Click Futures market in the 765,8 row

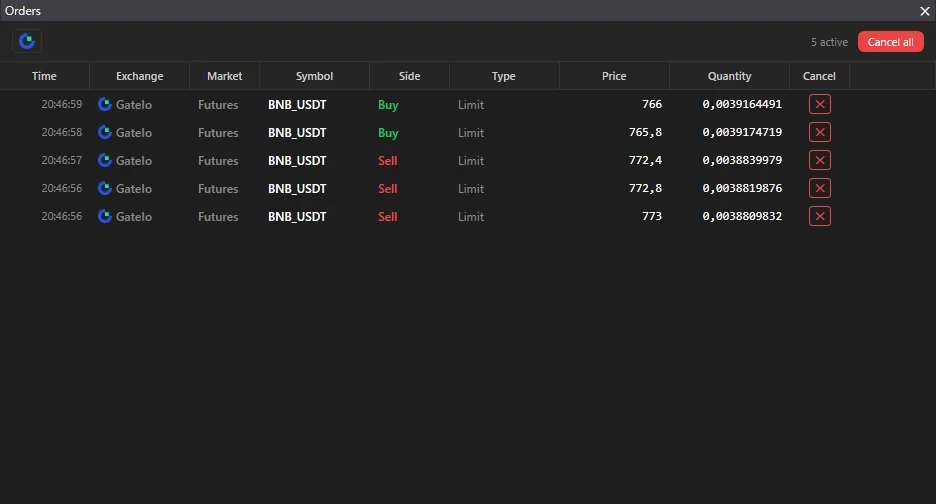[x=218, y=133]
